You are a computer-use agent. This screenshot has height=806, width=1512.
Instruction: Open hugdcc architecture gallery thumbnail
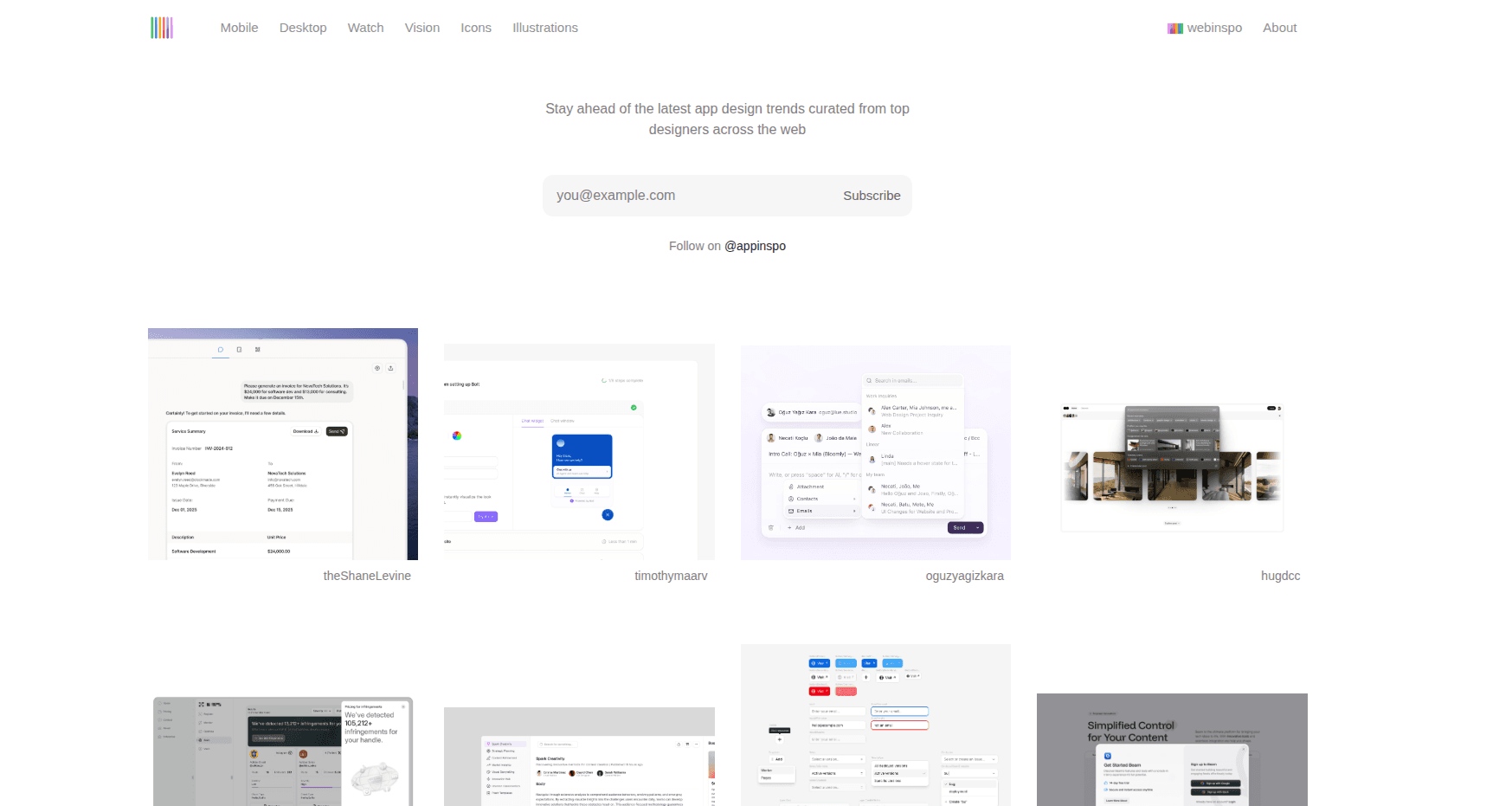point(1172,467)
